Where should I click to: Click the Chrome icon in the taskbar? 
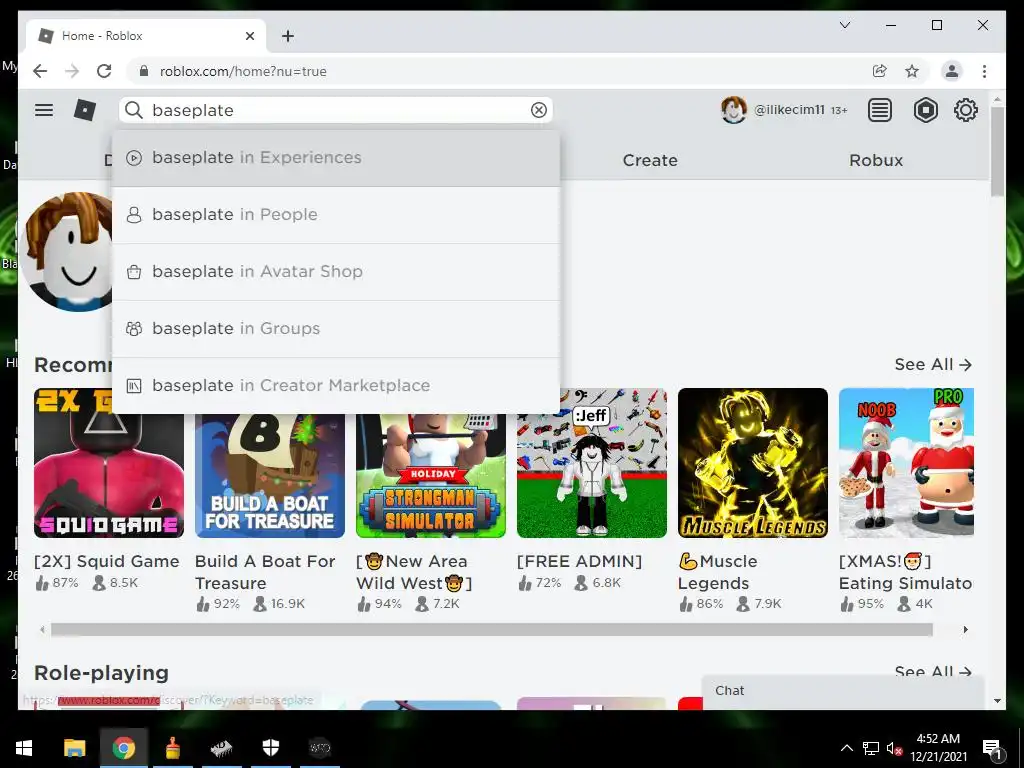tap(123, 748)
